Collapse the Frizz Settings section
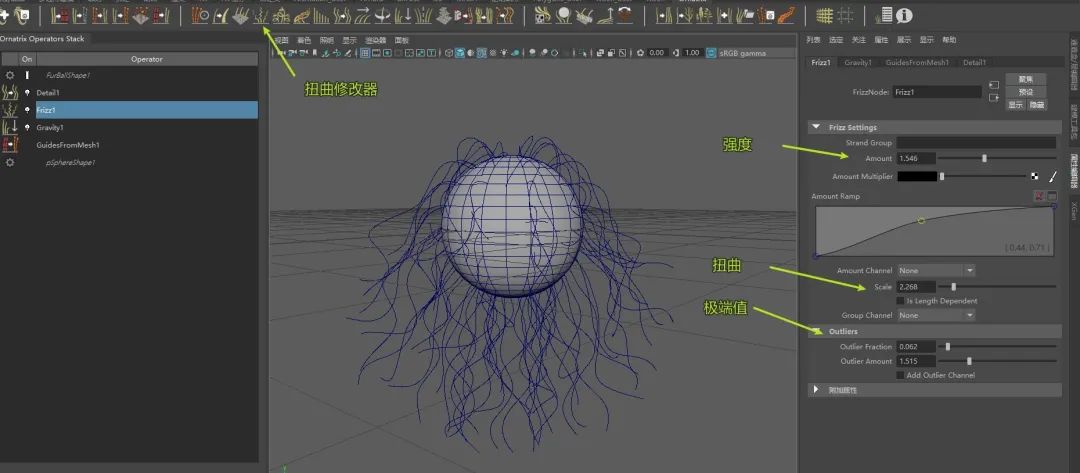This screenshot has height=473, width=1080. point(816,127)
